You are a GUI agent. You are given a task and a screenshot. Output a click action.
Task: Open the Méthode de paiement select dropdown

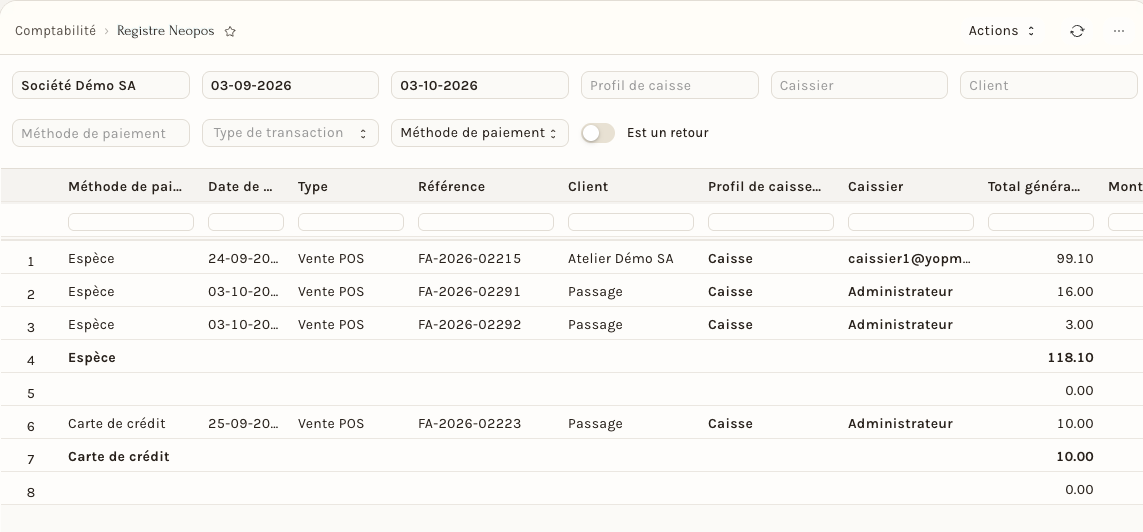click(480, 133)
